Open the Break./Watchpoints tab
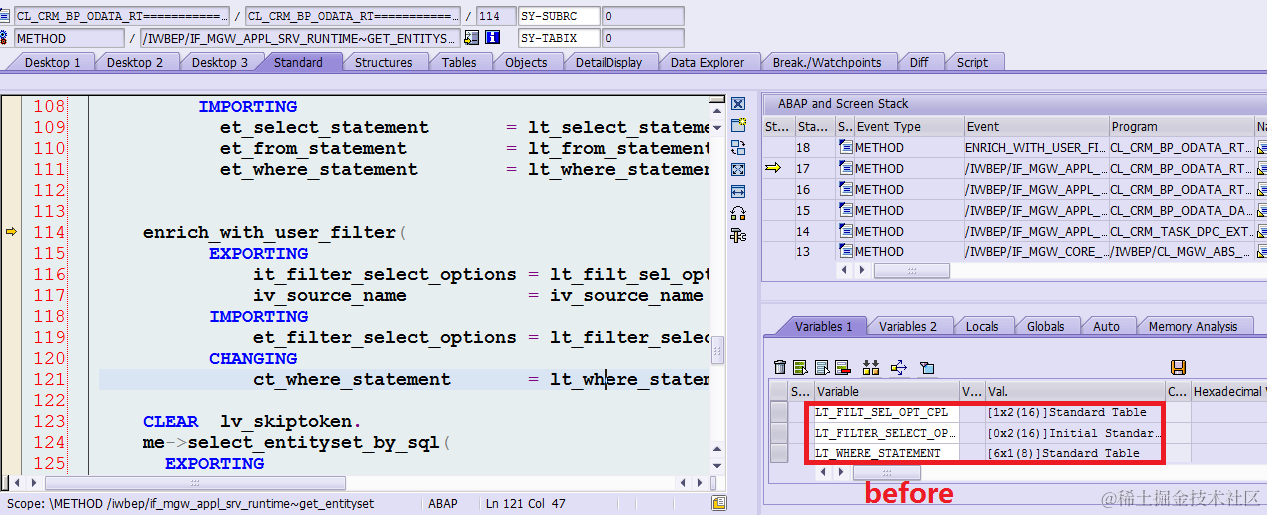Image resolution: width=1267 pixels, height=515 pixels. [x=827, y=62]
